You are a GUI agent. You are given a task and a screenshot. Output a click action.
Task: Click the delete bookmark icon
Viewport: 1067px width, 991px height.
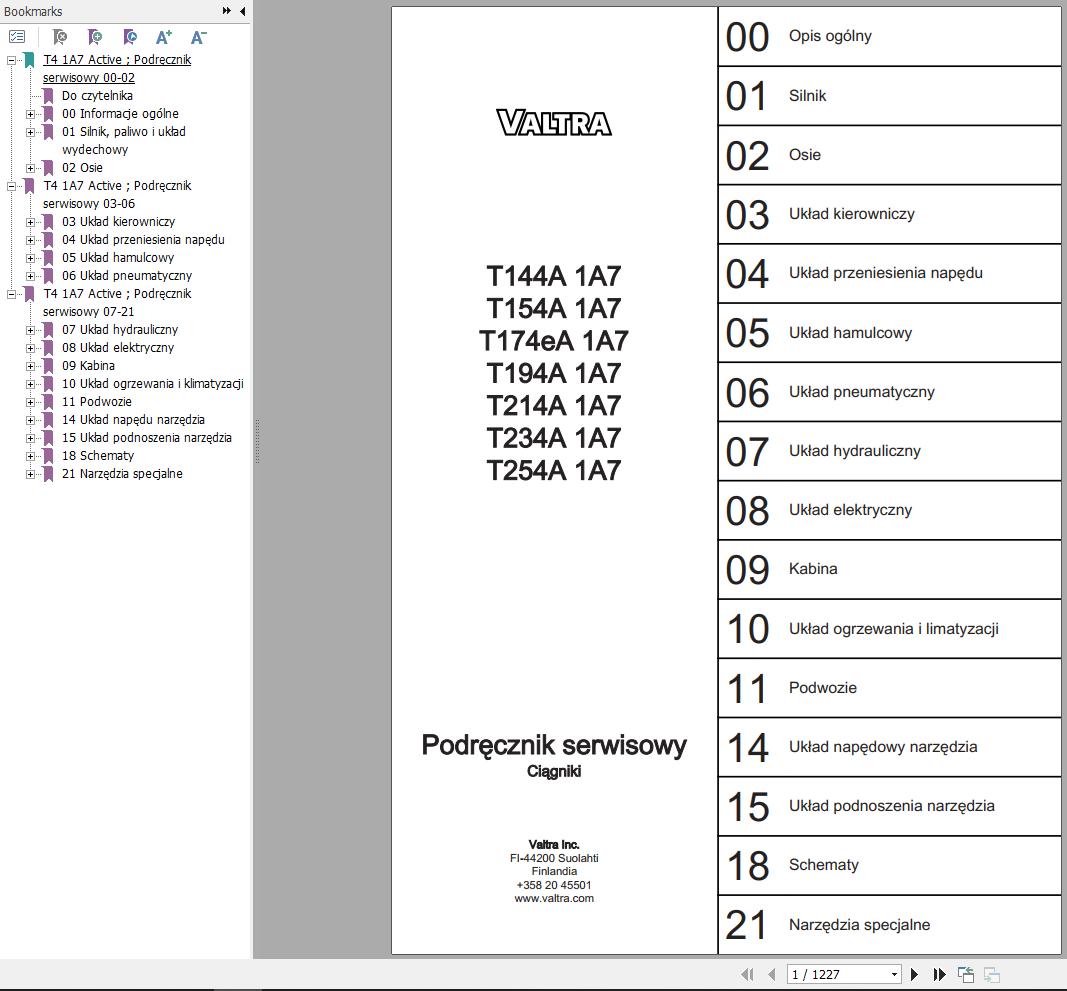(60, 37)
